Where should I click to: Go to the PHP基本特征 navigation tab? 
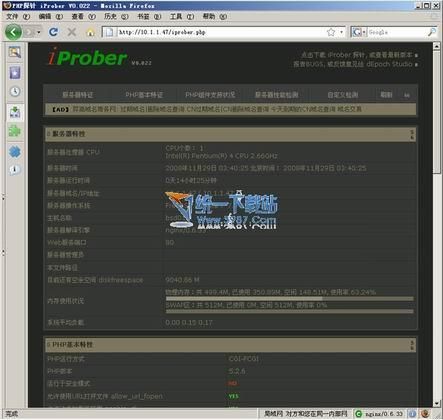pos(144,95)
